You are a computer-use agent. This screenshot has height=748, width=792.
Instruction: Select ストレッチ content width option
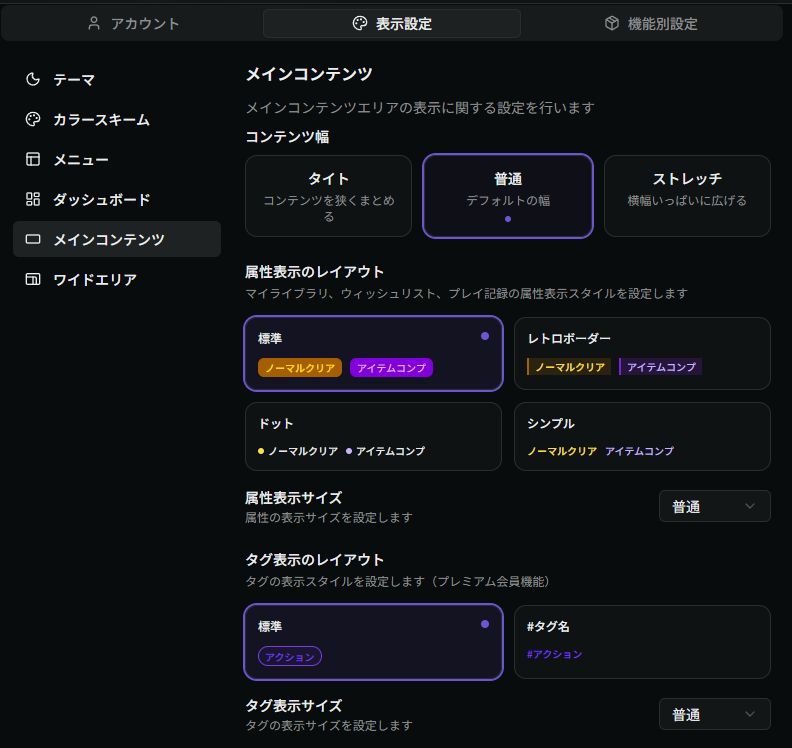tap(687, 196)
